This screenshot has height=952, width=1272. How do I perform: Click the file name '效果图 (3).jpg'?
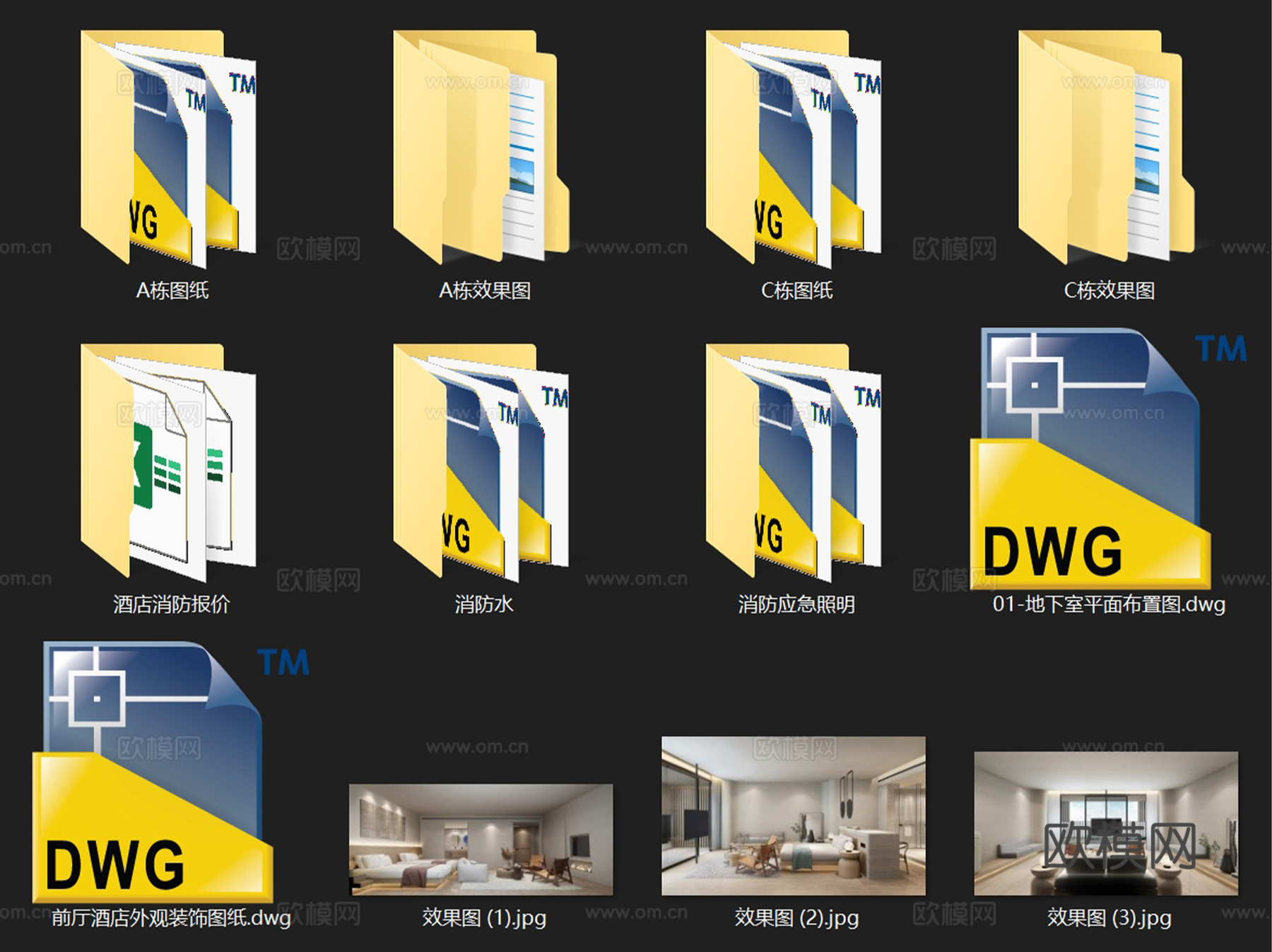point(1109,917)
